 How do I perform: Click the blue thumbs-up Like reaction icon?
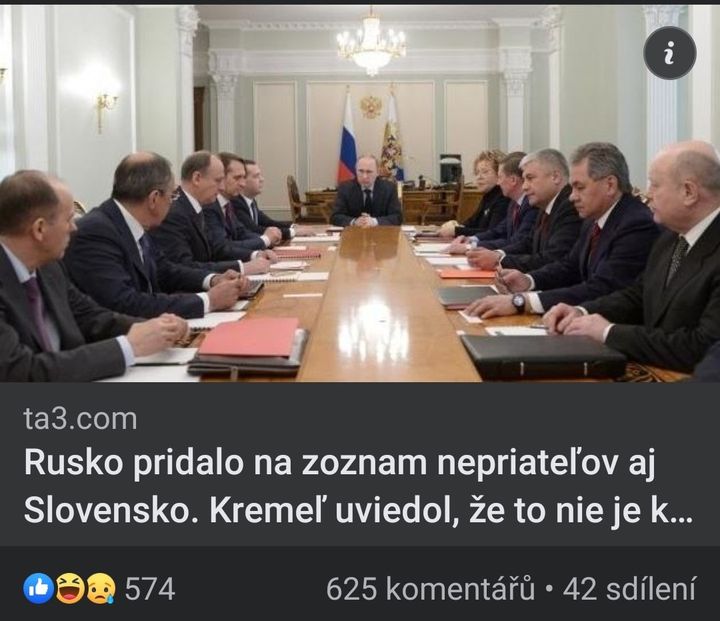coord(39,588)
